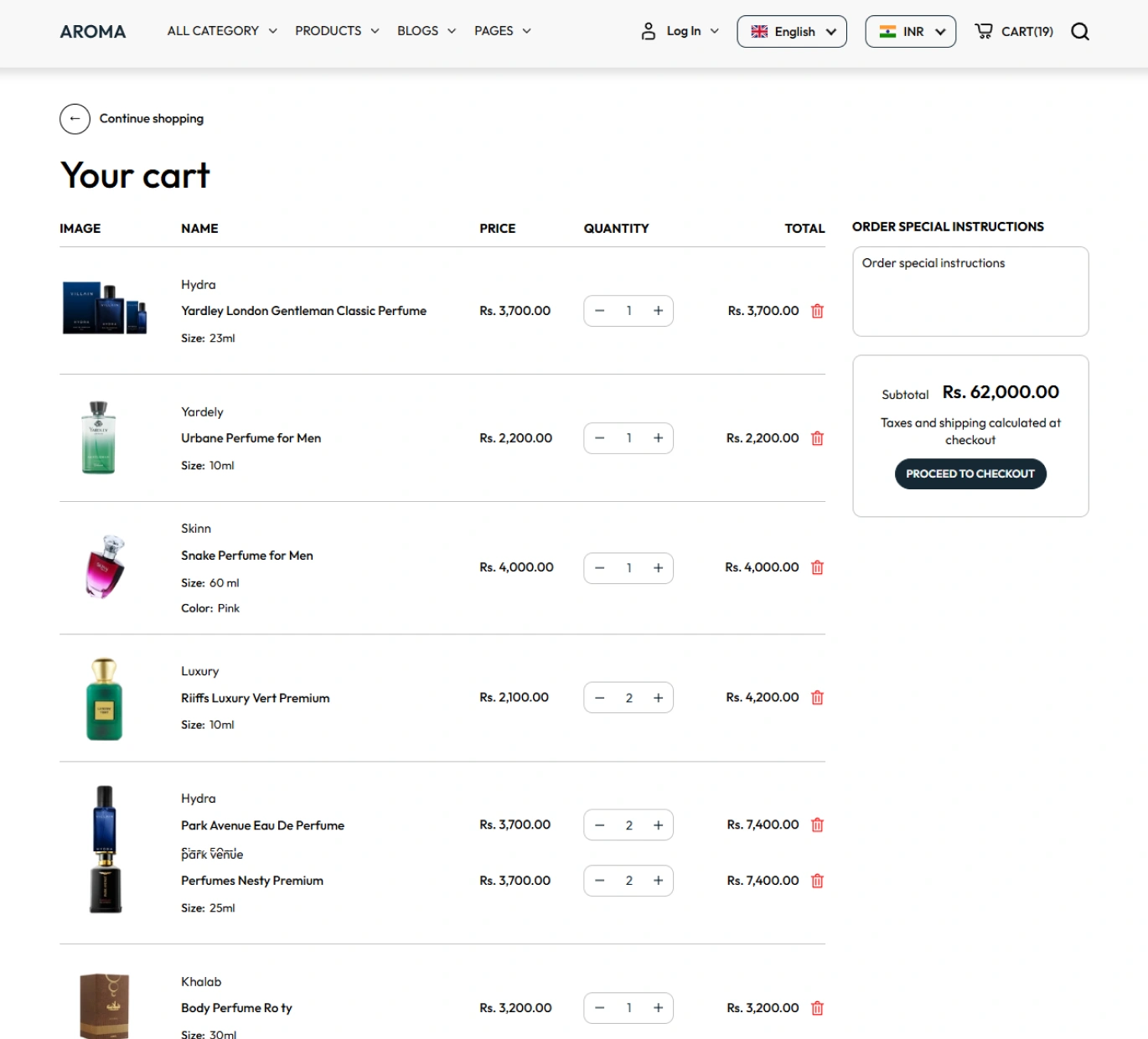The image size is (1148, 1039).
Task: Decrease quantity of Riiffs Luxury Vert Premium
Action: click(x=600, y=698)
